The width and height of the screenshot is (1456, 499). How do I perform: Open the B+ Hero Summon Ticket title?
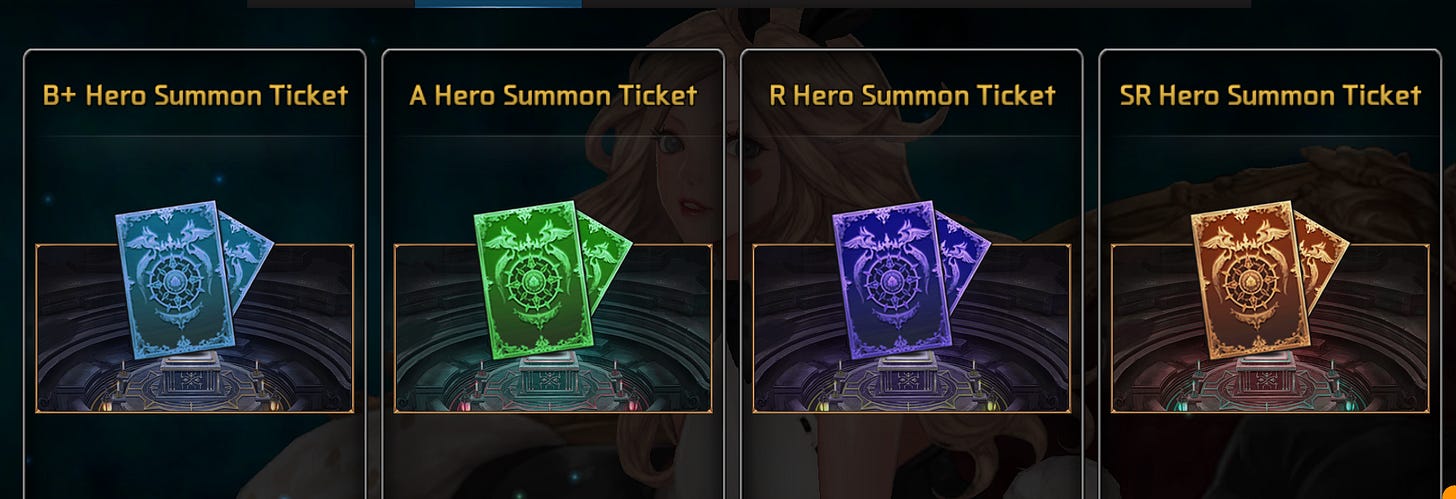tap(195, 96)
